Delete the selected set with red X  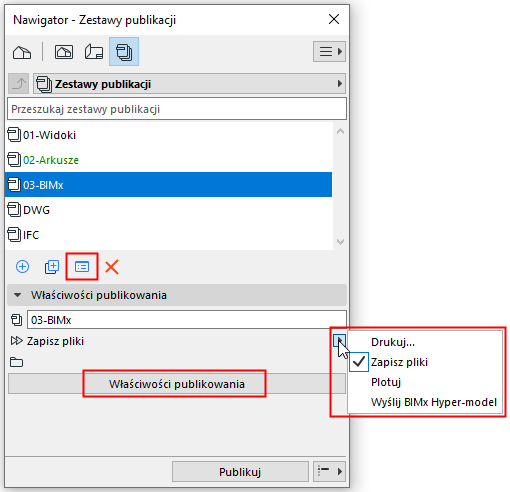click(112, 267)
